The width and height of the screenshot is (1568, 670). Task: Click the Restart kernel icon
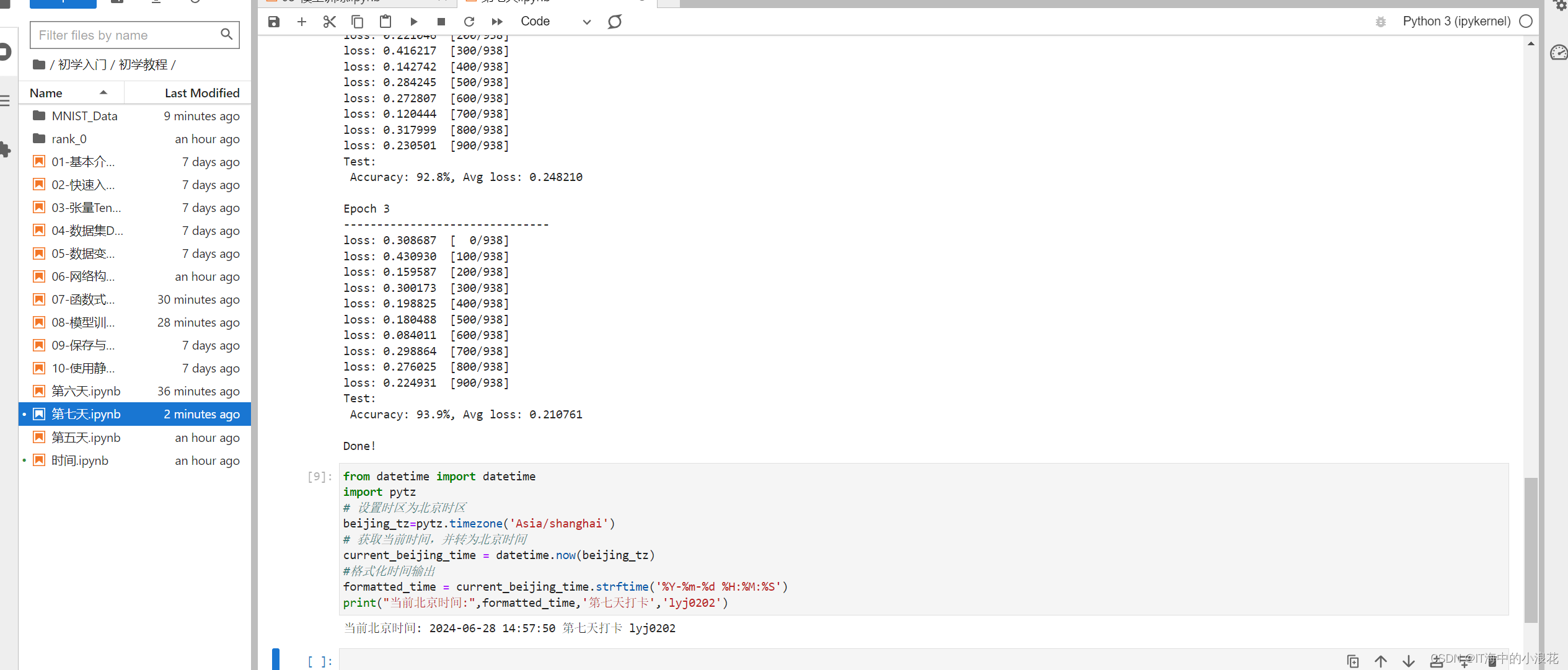click(468, 22)
